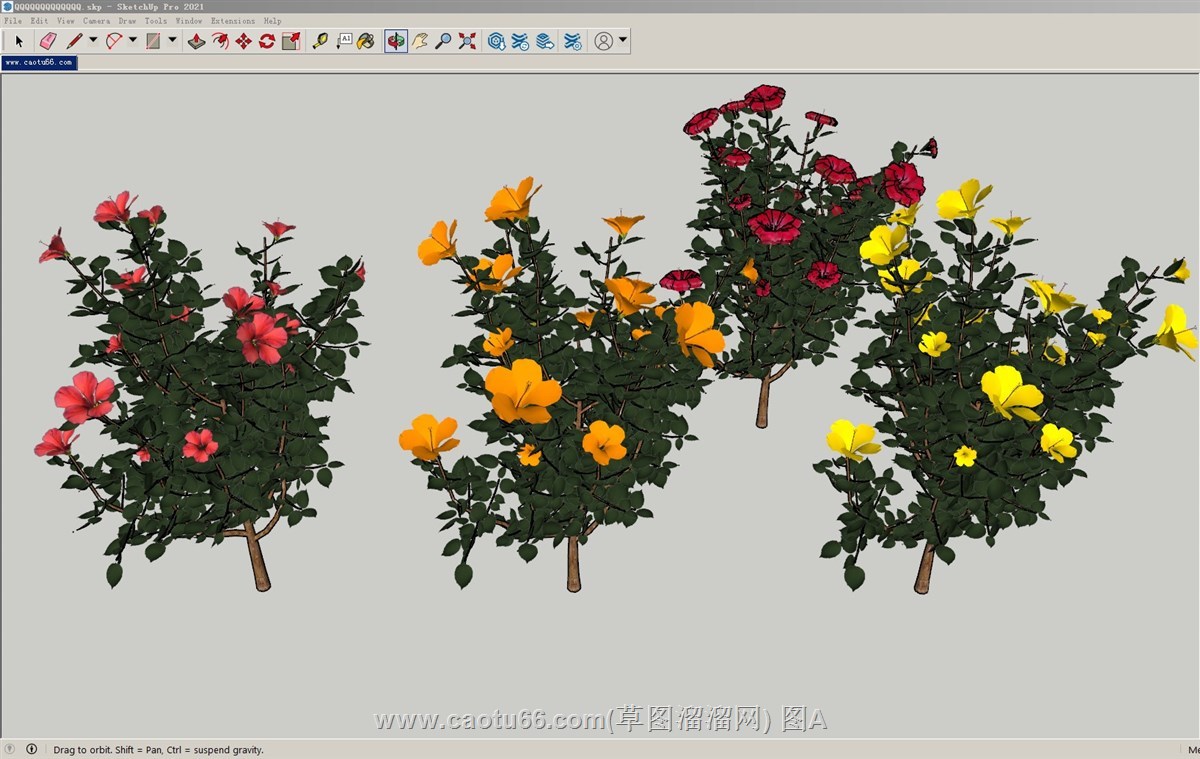Open the Extensions menu

point(232,20)
